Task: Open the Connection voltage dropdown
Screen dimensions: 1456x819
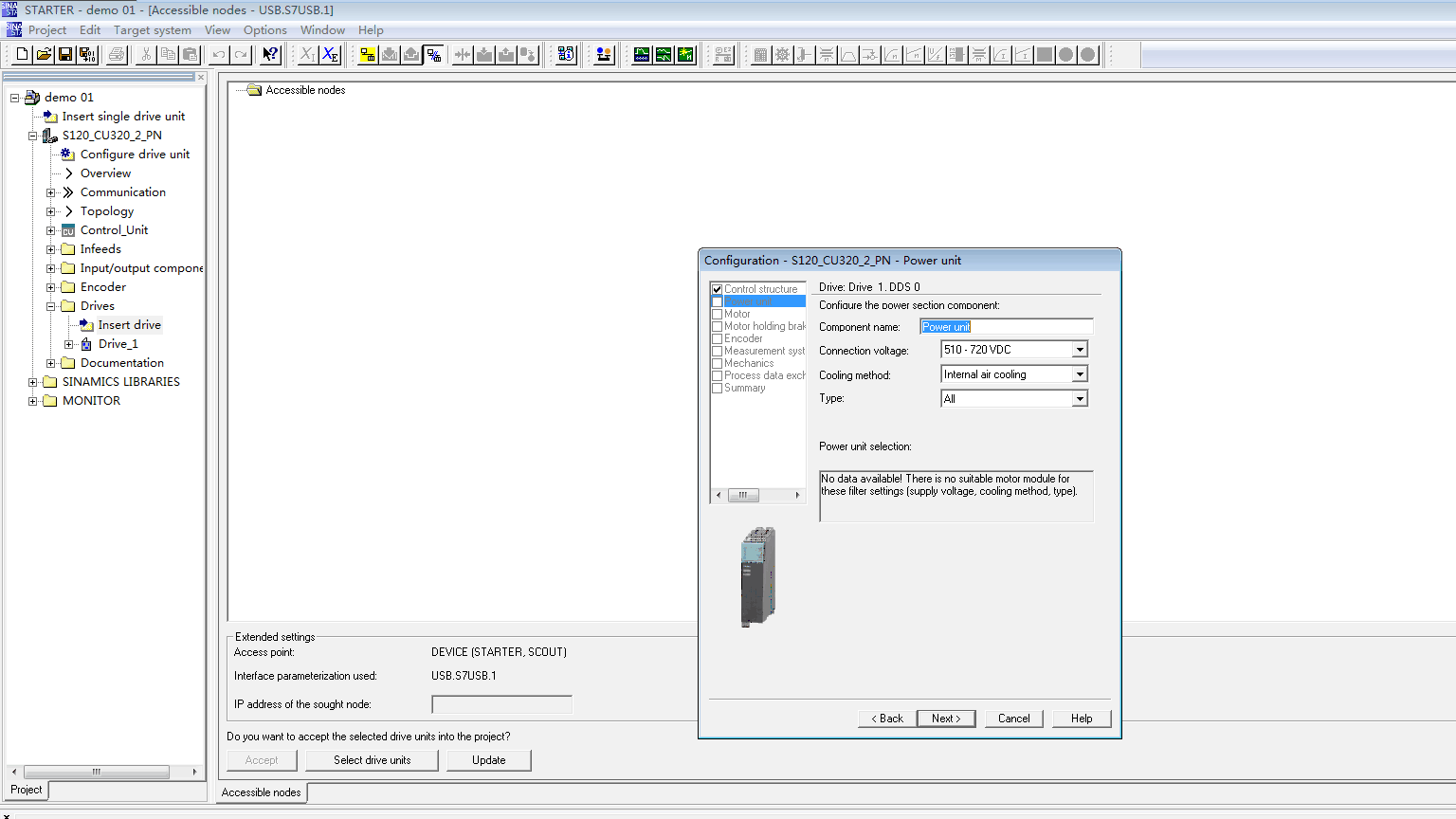Action: click(x=1080, y=350)
